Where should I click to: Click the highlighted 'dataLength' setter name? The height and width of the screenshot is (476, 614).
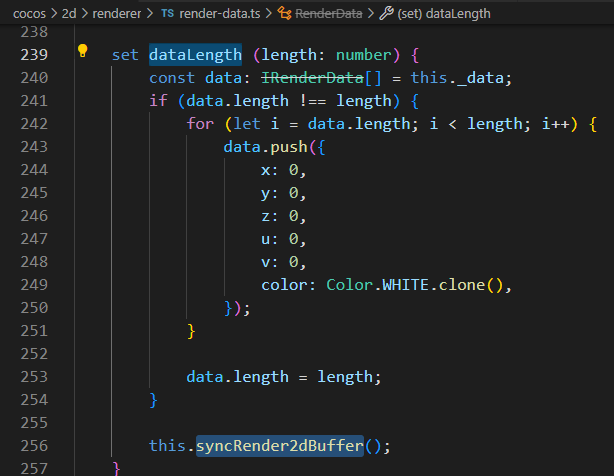[195, 55]
